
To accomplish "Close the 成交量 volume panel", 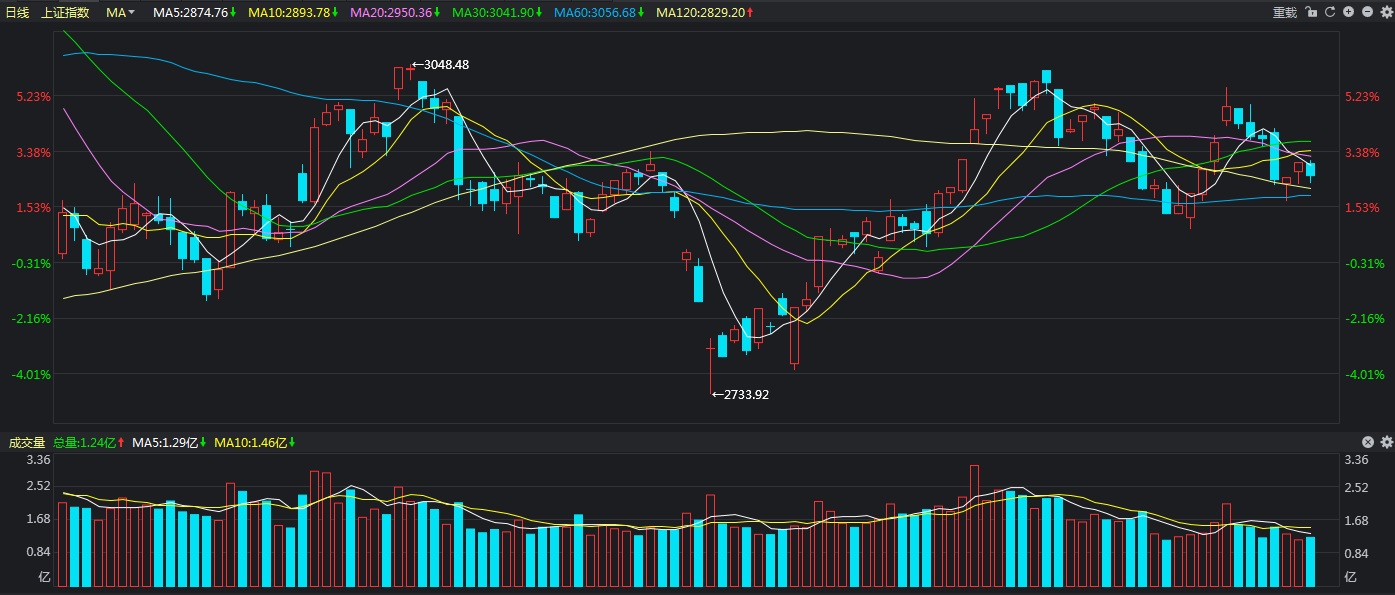I will pyautogui.click(x=1368, y=442).
